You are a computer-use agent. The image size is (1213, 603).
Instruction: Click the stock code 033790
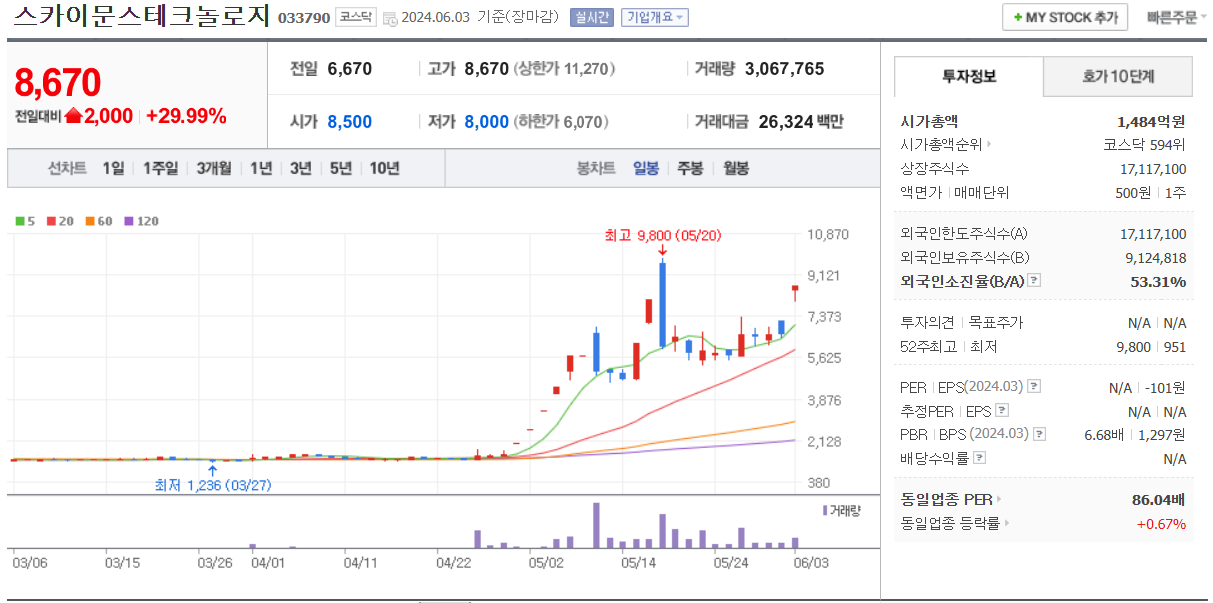(x=303, y=19)
